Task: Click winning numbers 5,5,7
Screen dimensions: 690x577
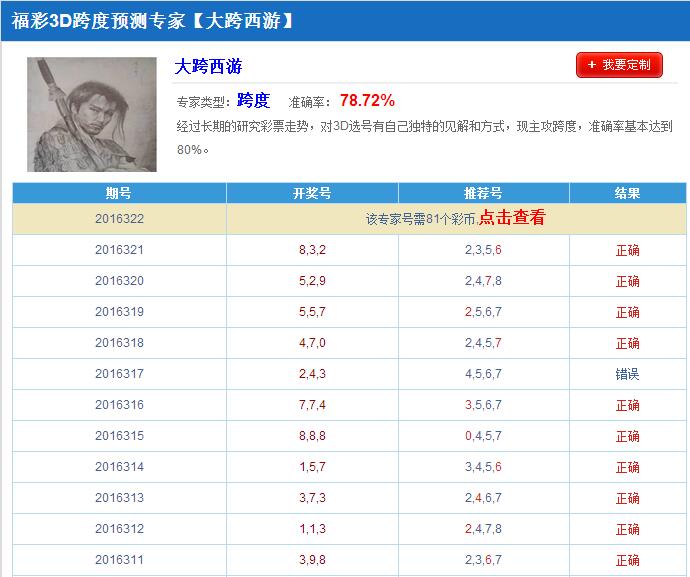Action: 312,312
